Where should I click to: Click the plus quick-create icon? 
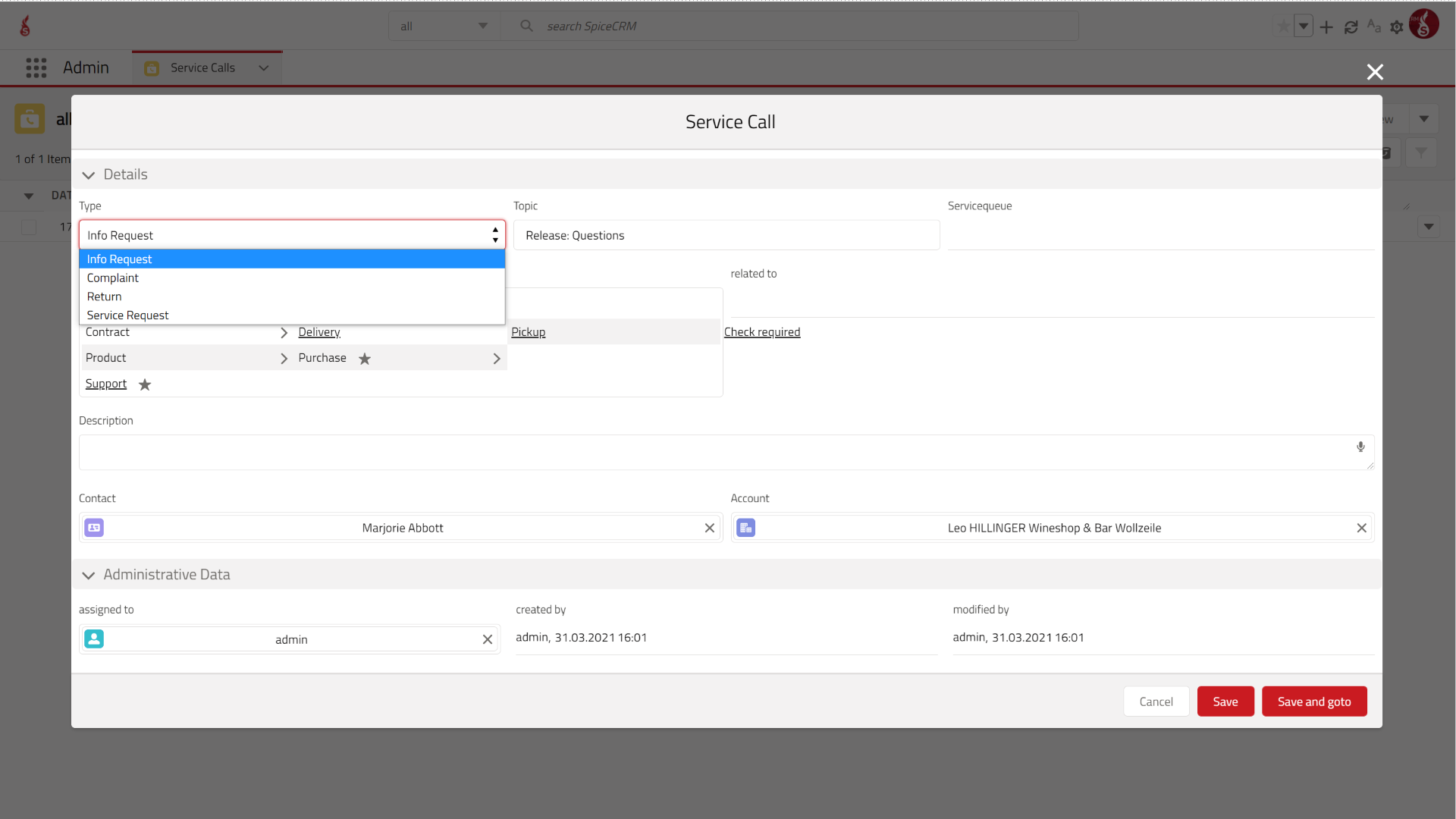tap(1326, 27)
